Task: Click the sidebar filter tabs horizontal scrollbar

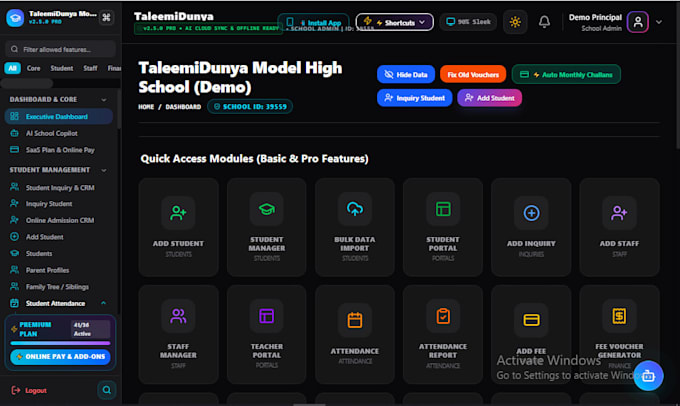Action: 27,82
